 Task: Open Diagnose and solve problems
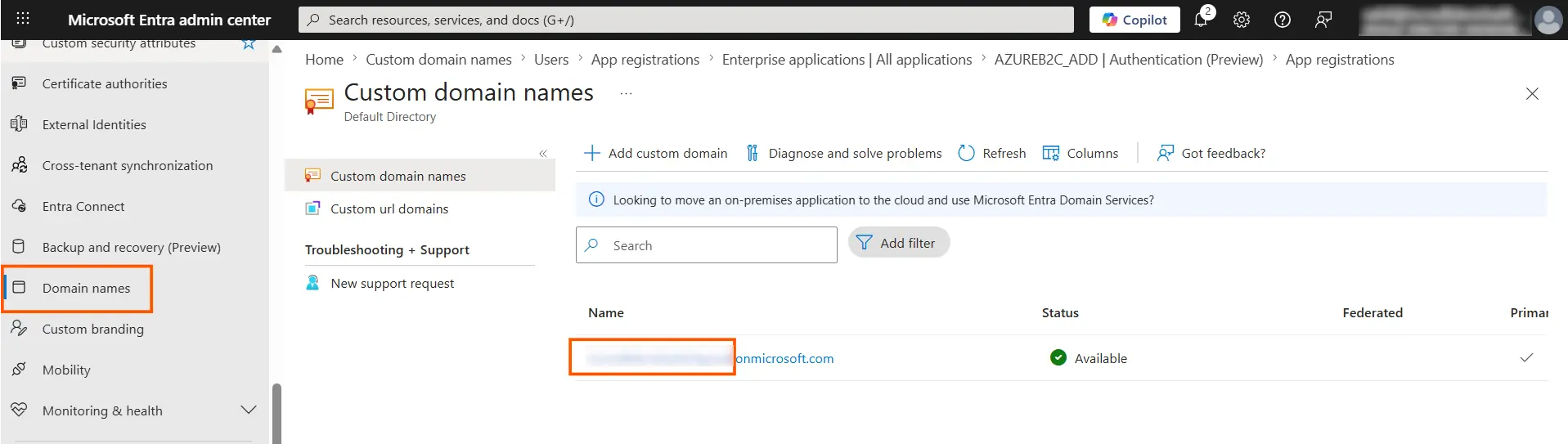[844, 153]
